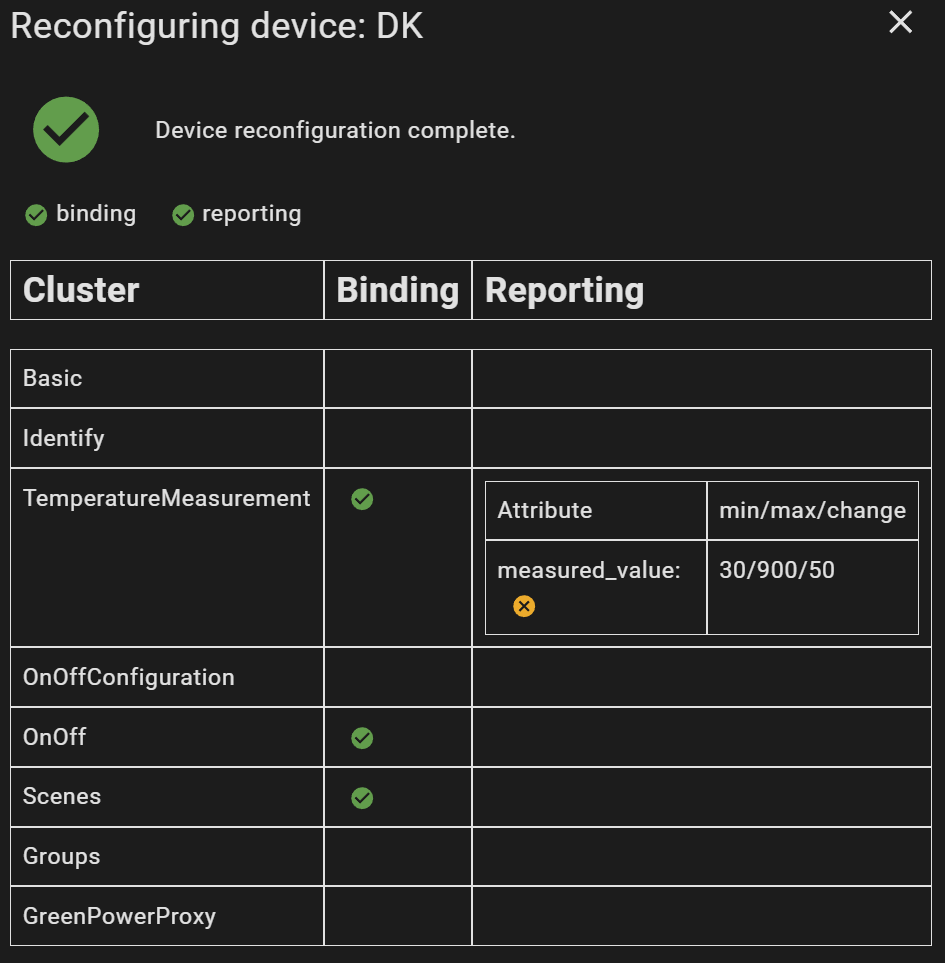Select the Binding column header
The height and width of the screenshot is (963, 945).
[x=397, y=290]
